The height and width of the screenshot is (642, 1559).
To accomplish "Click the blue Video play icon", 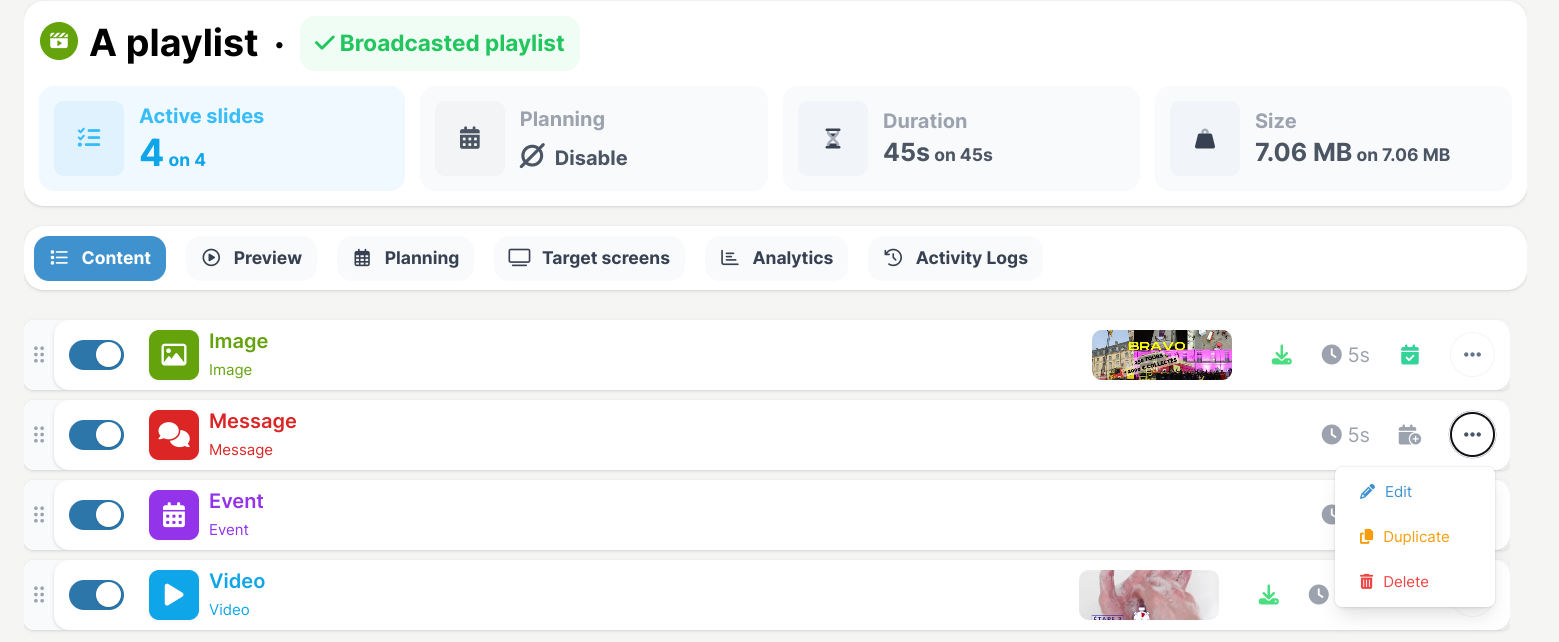I will tap(174, 595).
